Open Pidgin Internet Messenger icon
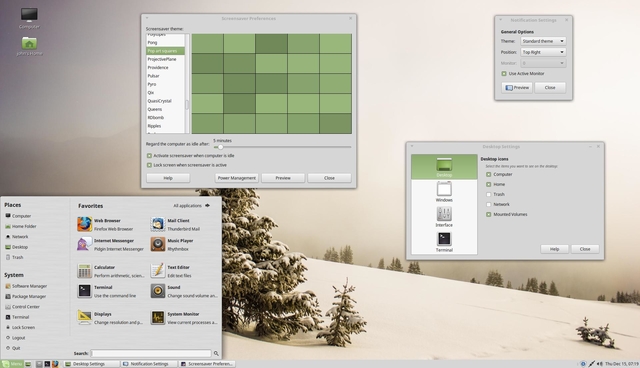Screen dimensions: 640x368 84,244
